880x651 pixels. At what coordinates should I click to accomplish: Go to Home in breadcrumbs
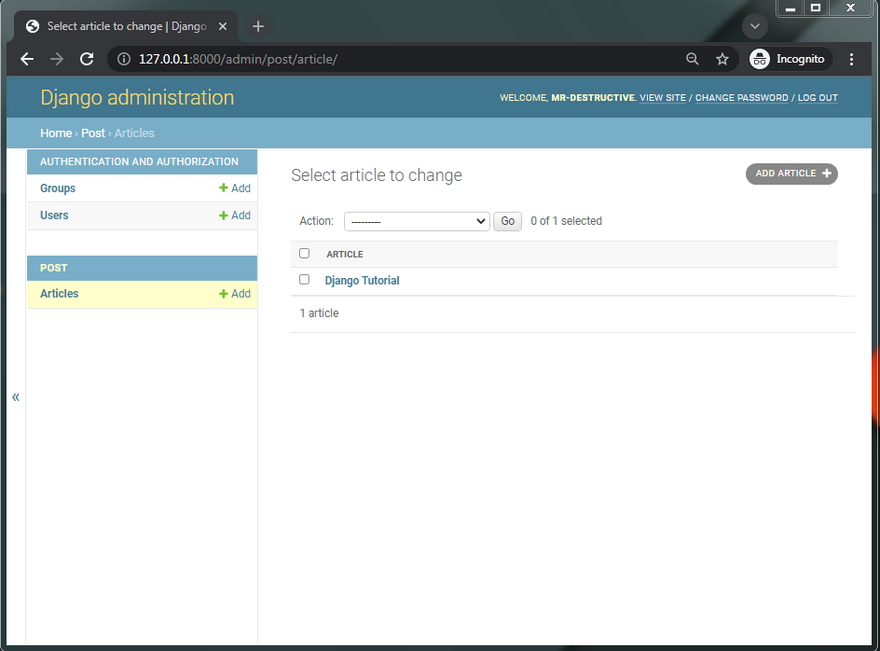tap(55, 133)
